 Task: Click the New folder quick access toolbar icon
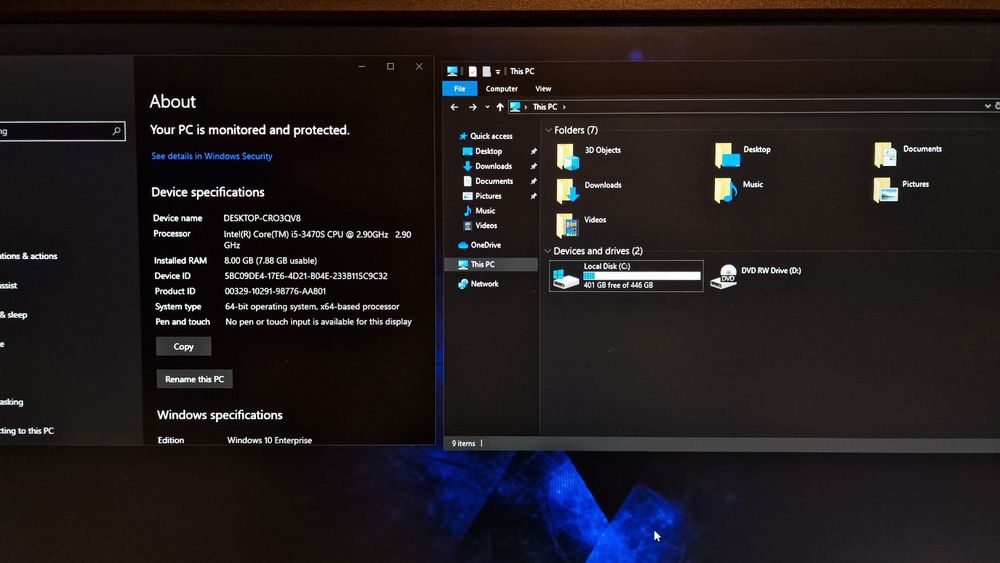(487, 71)
